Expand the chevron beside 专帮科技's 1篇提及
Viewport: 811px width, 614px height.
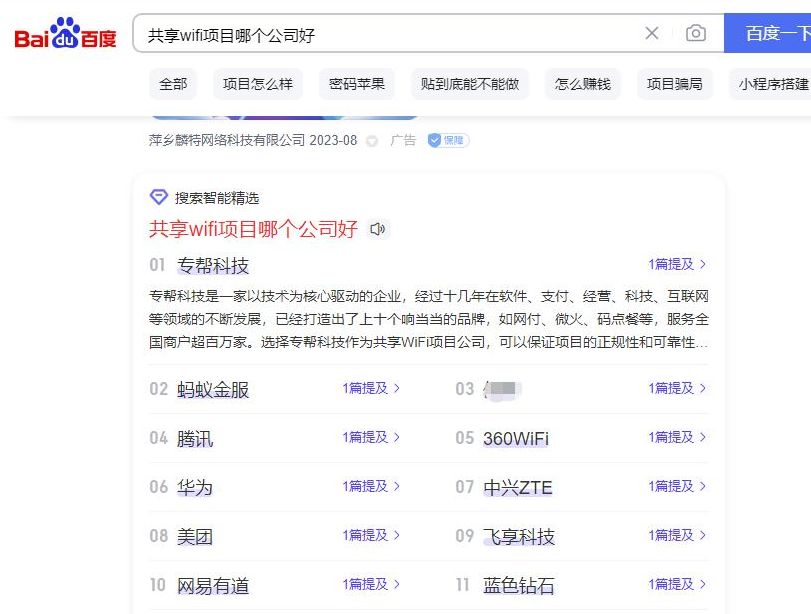point(703,264)
